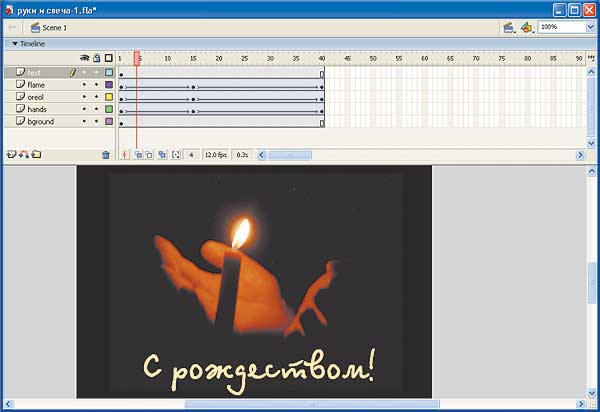600x412 pixels.
Task: Click eye icon to hide all layers
Action: click(x=84, y=59)
